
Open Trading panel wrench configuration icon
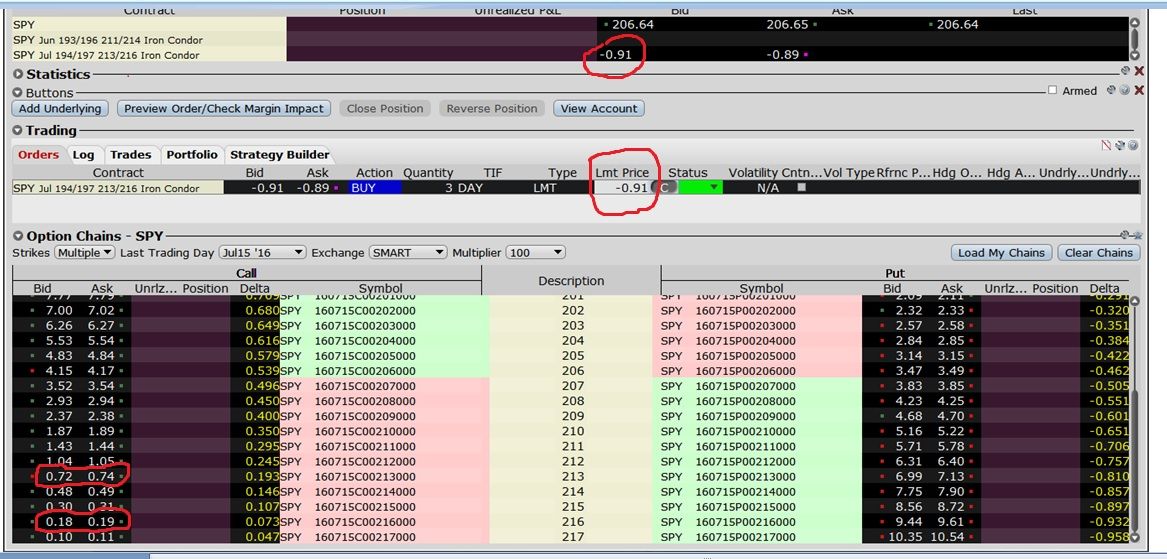[x=1120, y=145]
